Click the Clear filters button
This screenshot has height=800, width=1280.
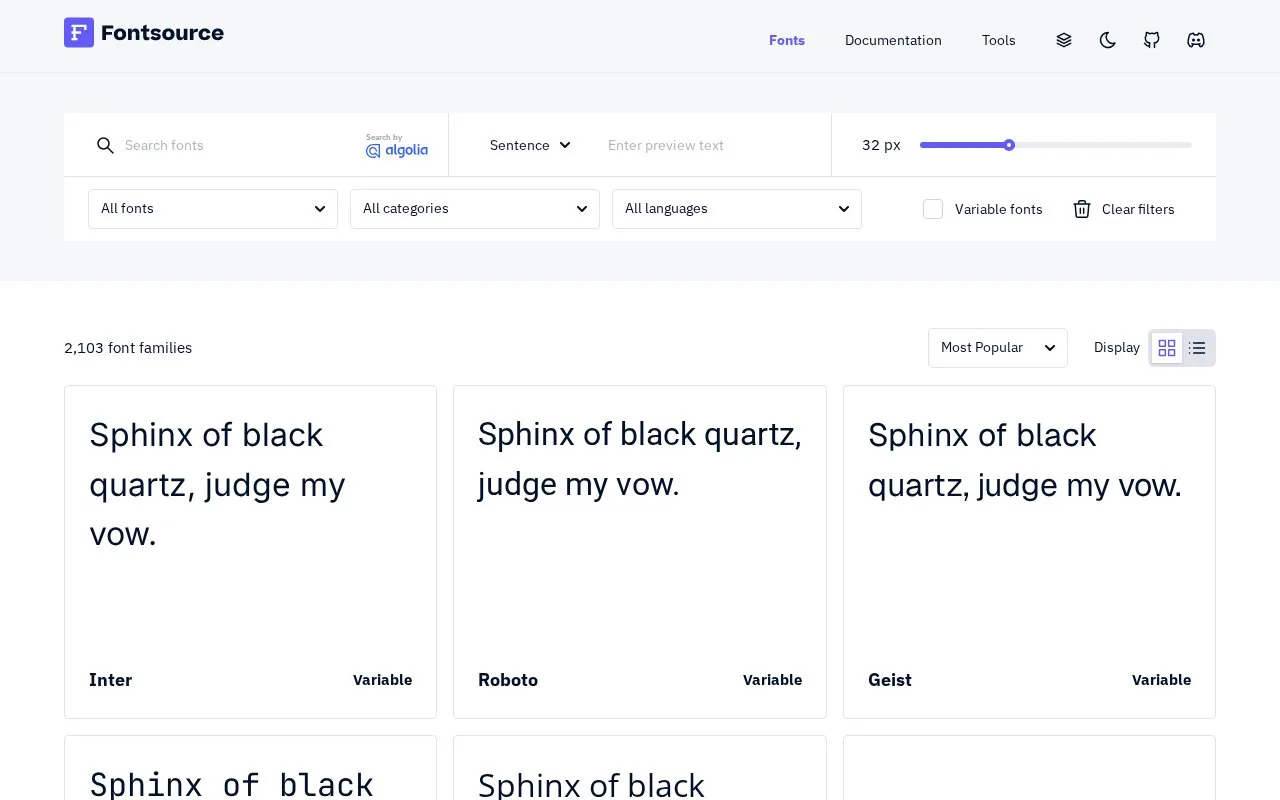pyautogui.click(x=1124, y=209)
